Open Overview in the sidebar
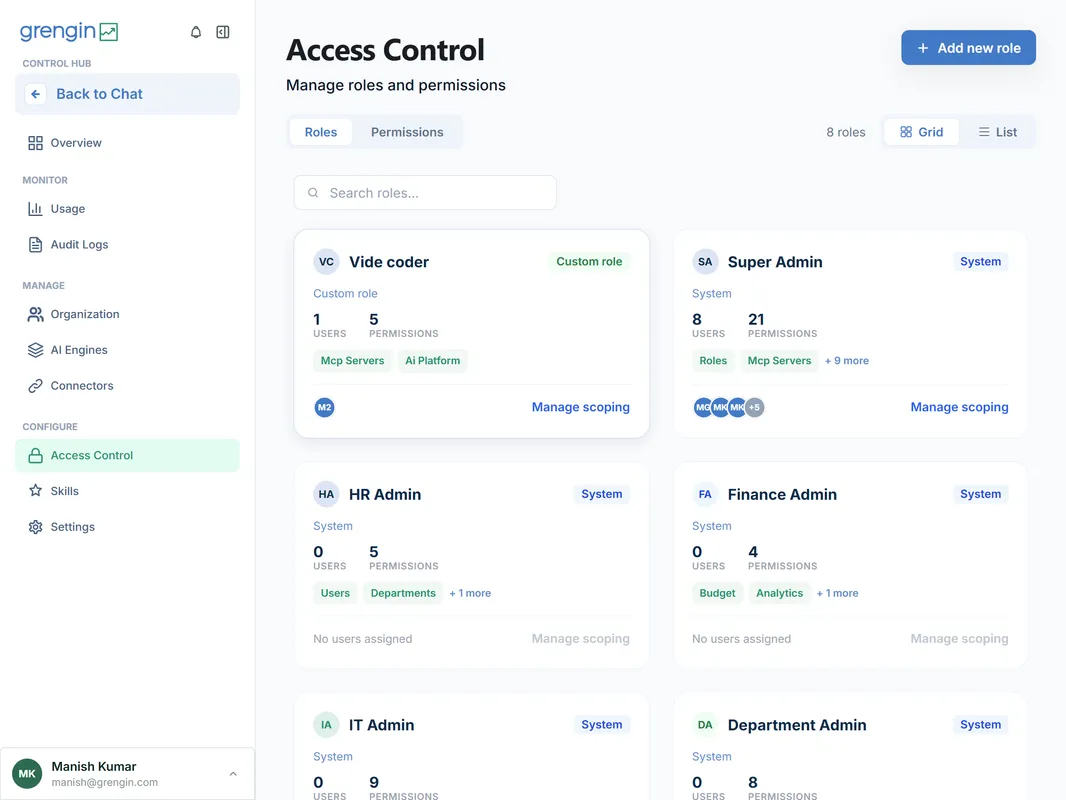This screenshot has height=800, width=1066. coord(127,143)
